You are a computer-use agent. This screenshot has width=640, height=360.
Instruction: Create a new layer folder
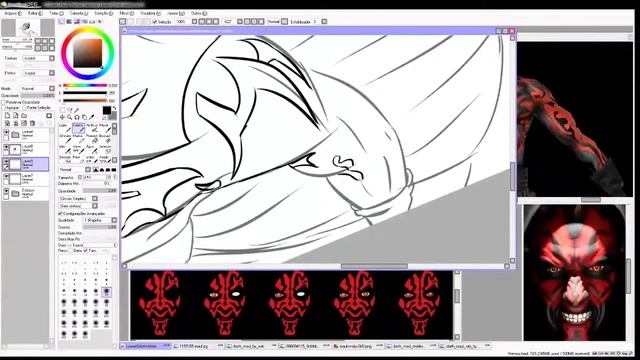[x=24, y=116]
